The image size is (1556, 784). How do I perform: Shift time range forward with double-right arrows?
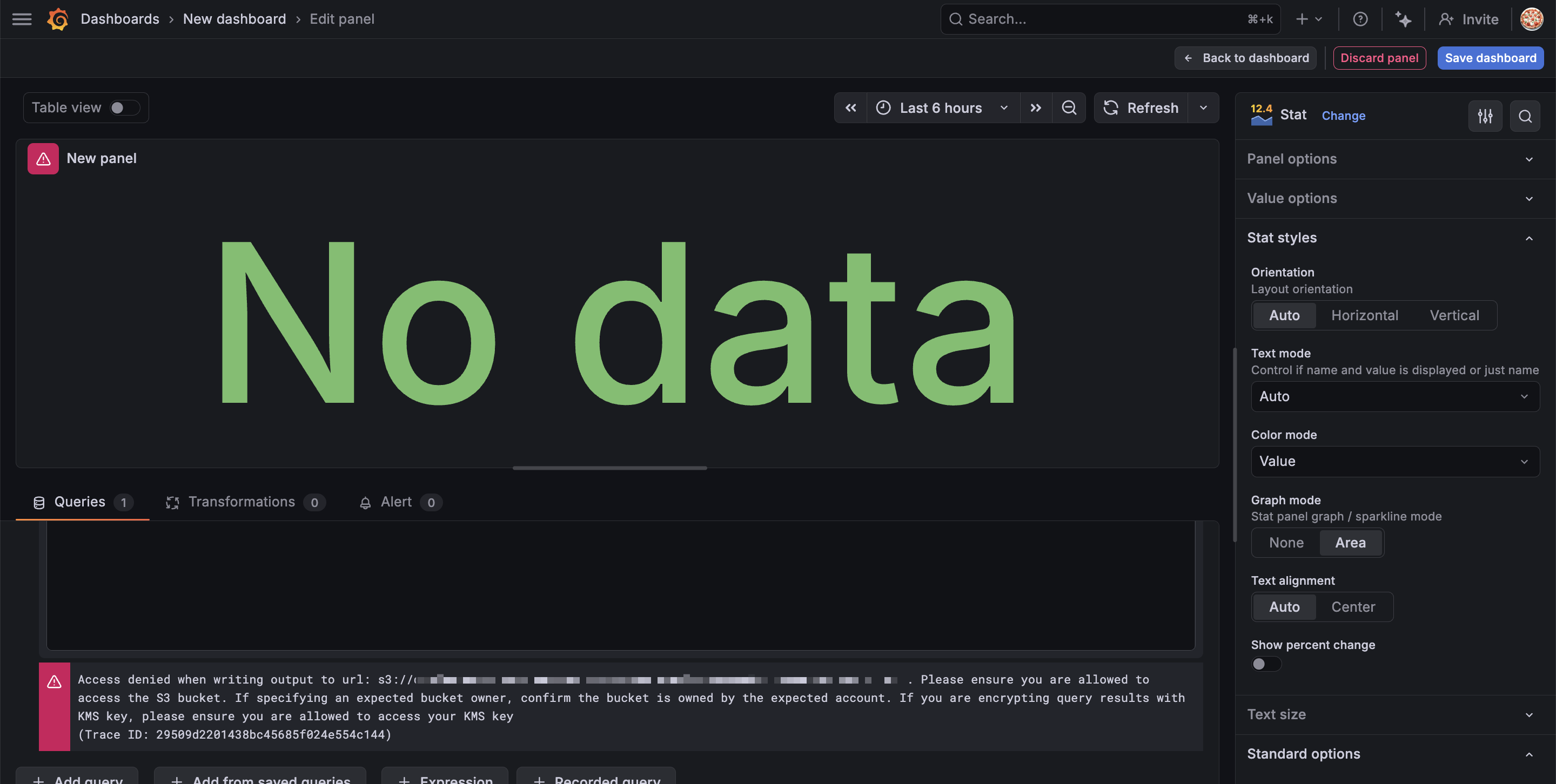coord(1035,108)
